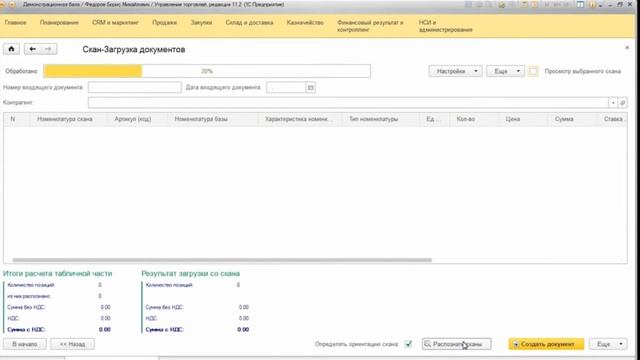The width and height of the screenshot is (640, 360).
Task: Click the << Назад button
Action: pyautogui.click(x=73, y=344)
